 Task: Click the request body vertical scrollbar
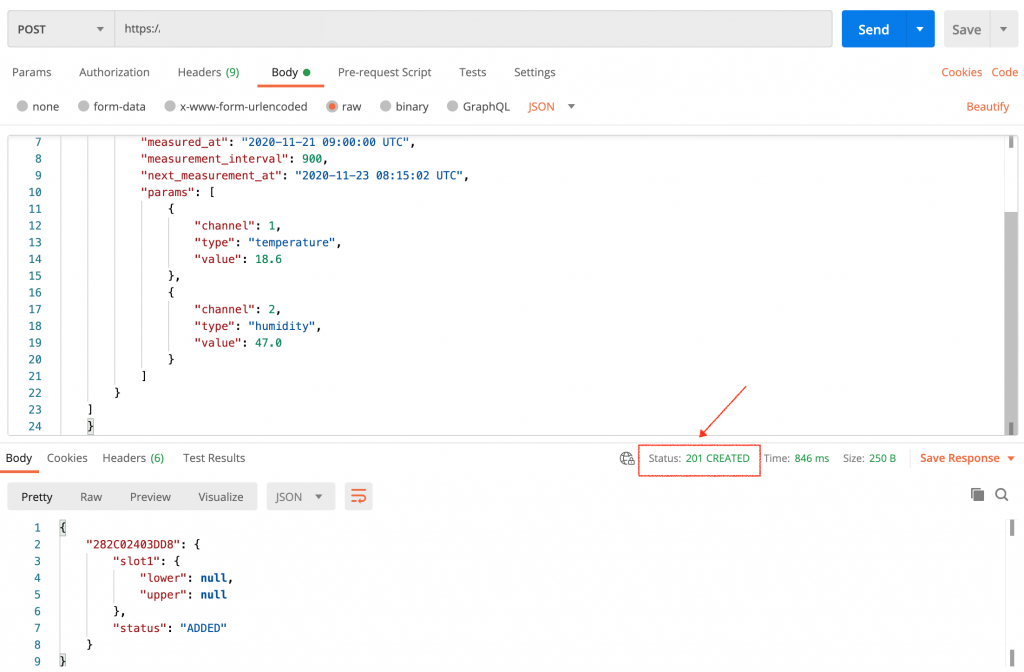(1011, 285)
